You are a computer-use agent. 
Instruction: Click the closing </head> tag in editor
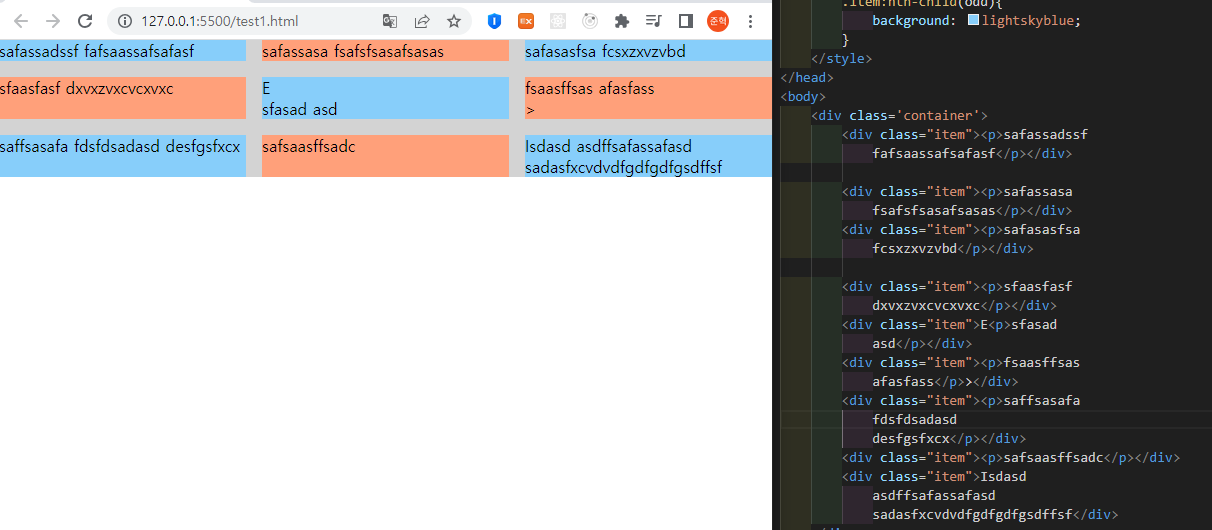tap(807, 77)
